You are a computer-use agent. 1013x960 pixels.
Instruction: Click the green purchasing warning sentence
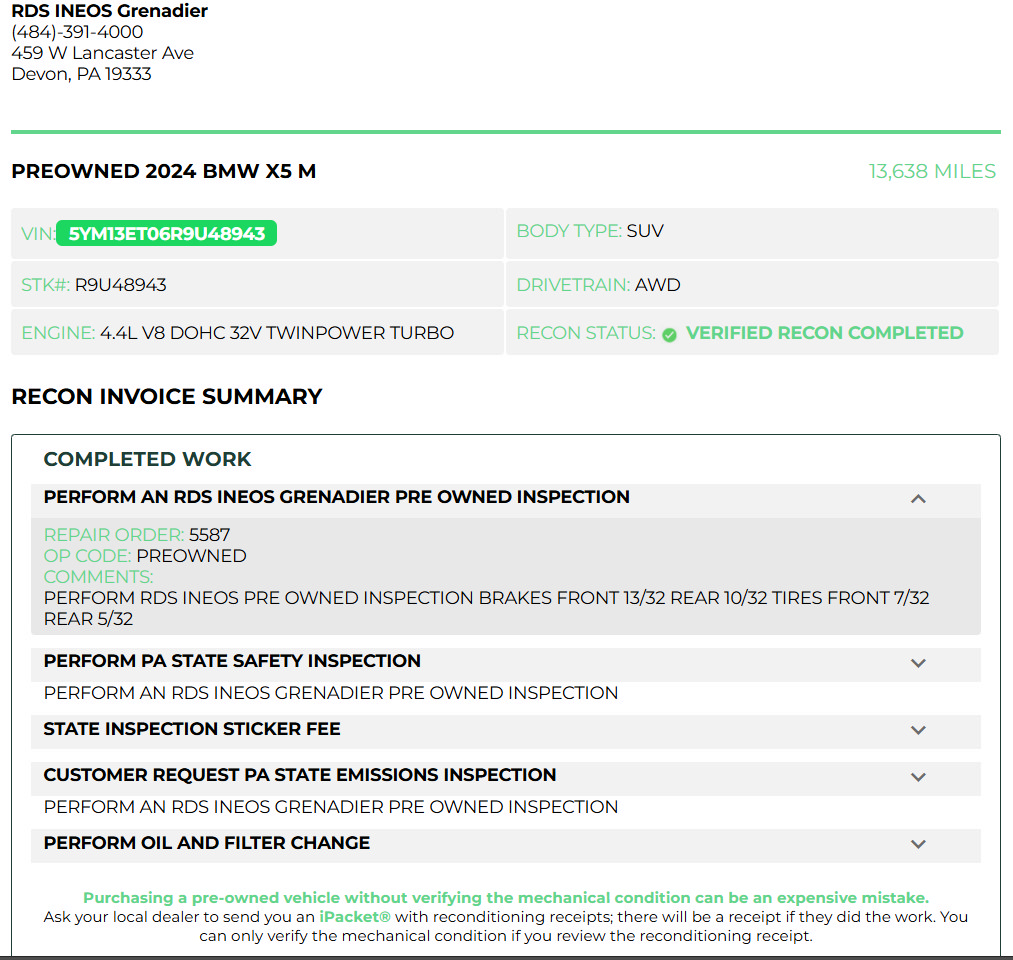(506, 898)
